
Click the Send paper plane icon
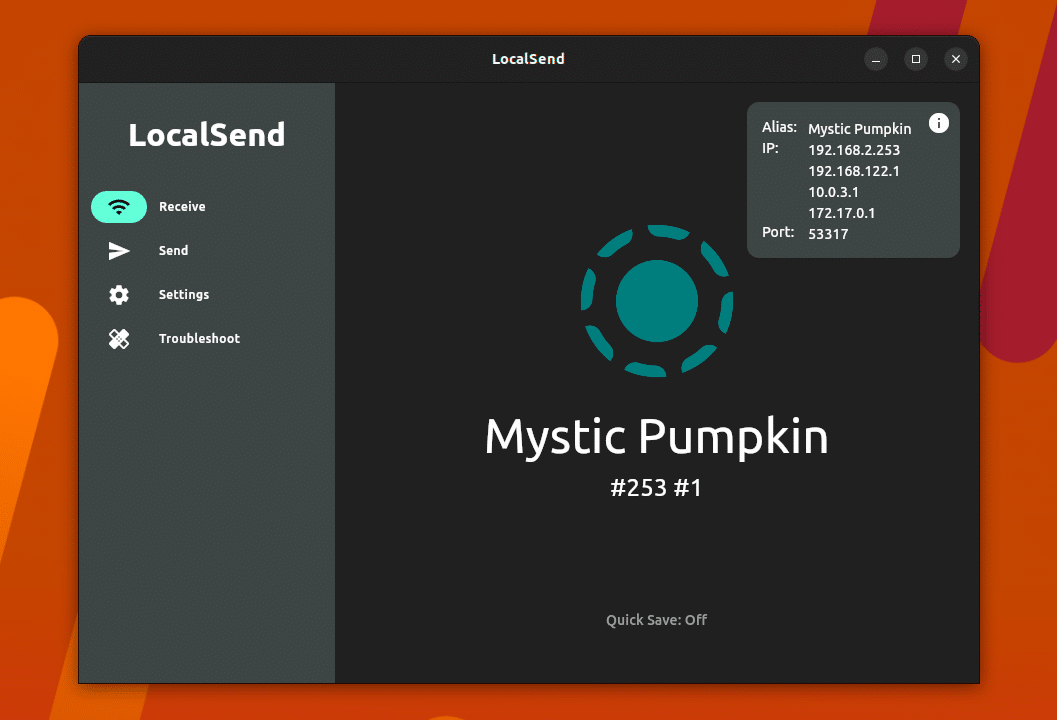[x=119, y=251]
